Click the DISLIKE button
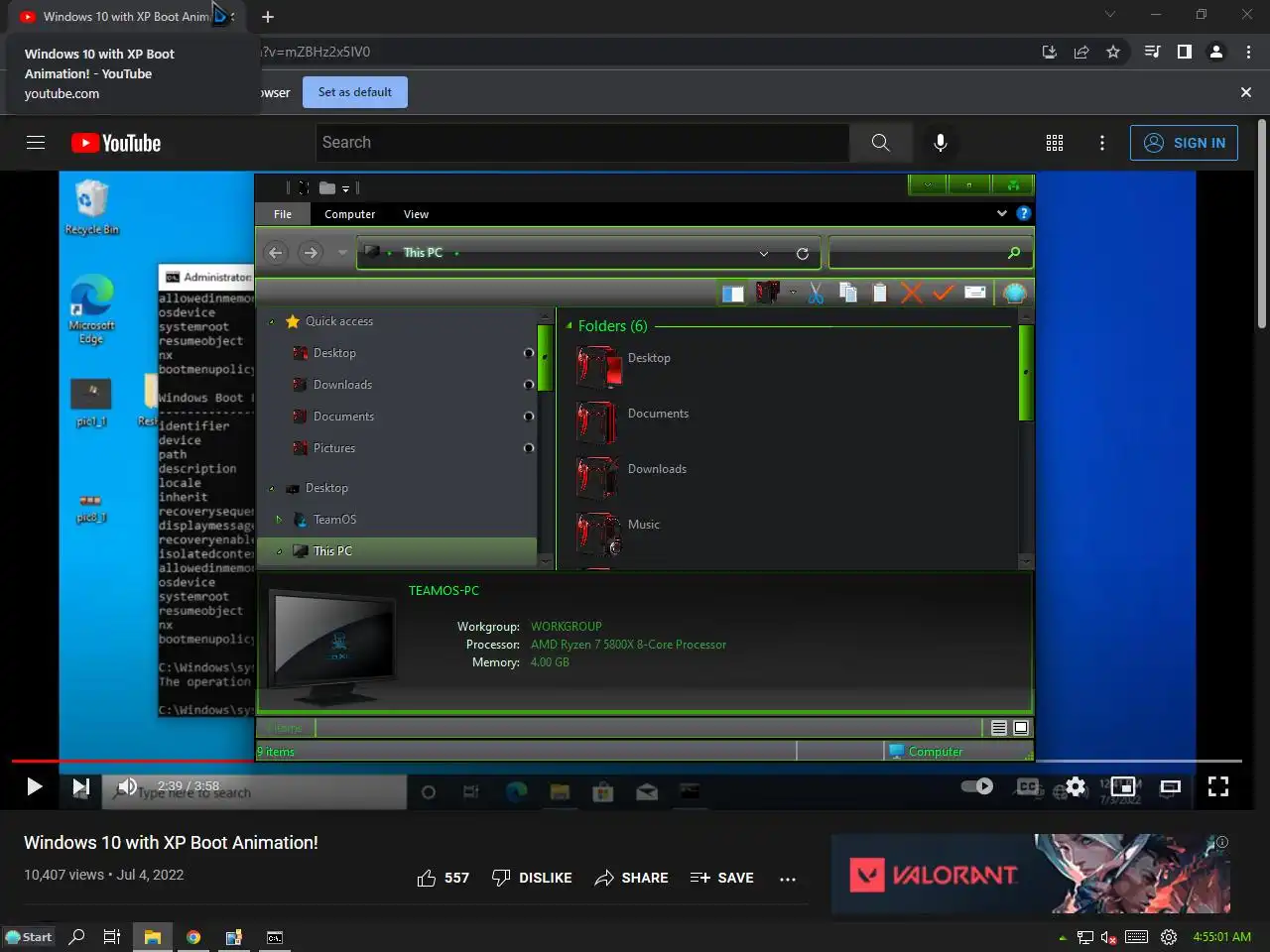Viewport: 1270px width, 952px height. (x=532, y=878)
